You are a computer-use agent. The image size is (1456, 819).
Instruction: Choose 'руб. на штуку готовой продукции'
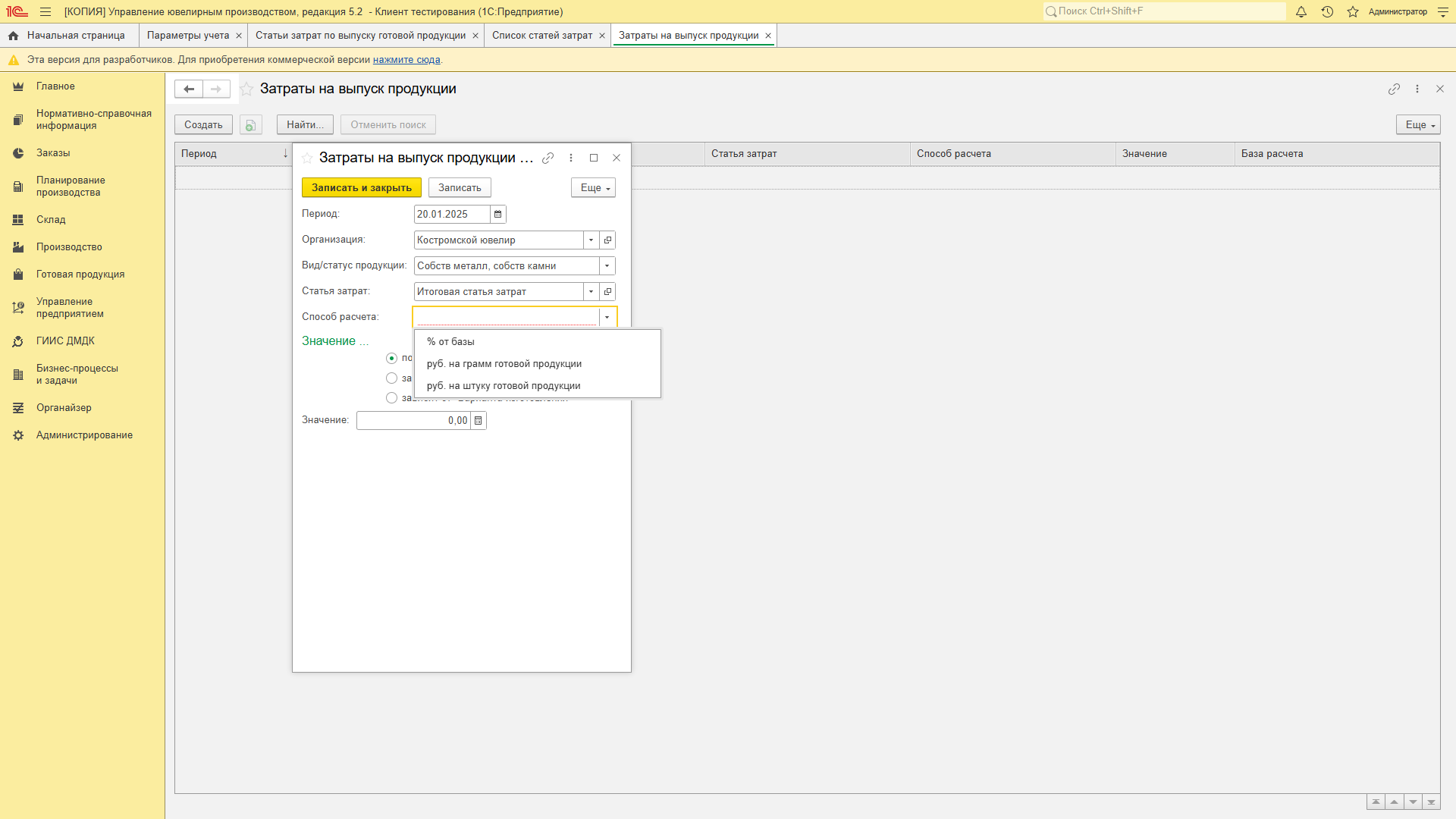[x=538, y=386]
